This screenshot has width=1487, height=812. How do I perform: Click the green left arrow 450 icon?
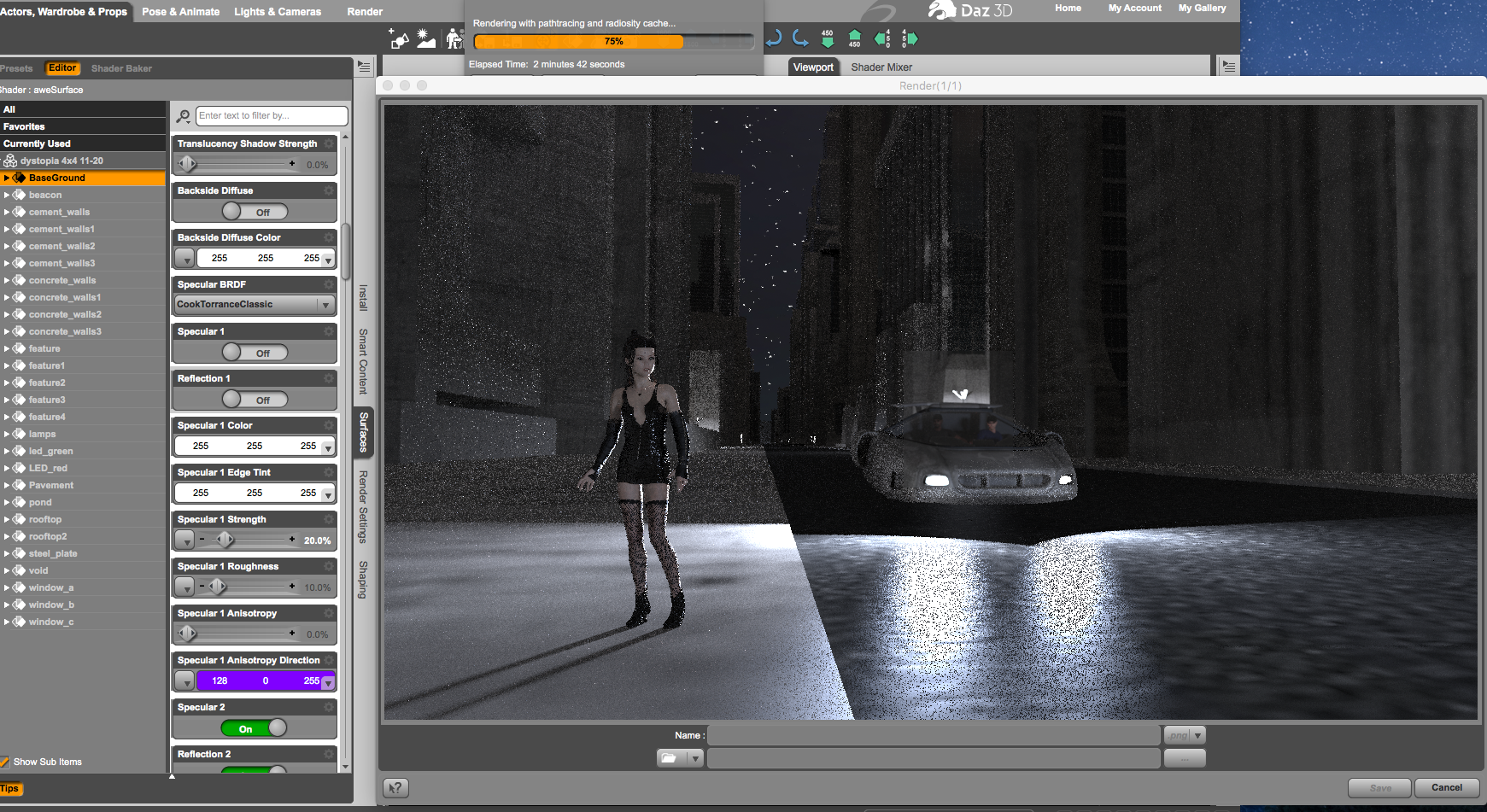[x=882, y=38]
